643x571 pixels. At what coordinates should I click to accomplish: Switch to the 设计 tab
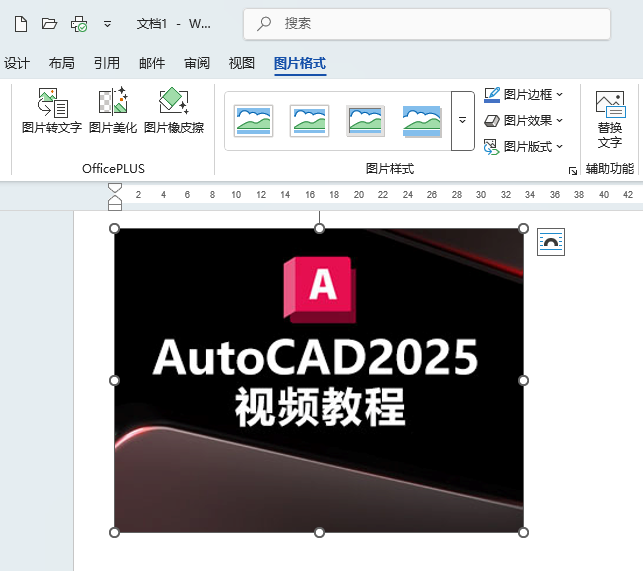17,63
